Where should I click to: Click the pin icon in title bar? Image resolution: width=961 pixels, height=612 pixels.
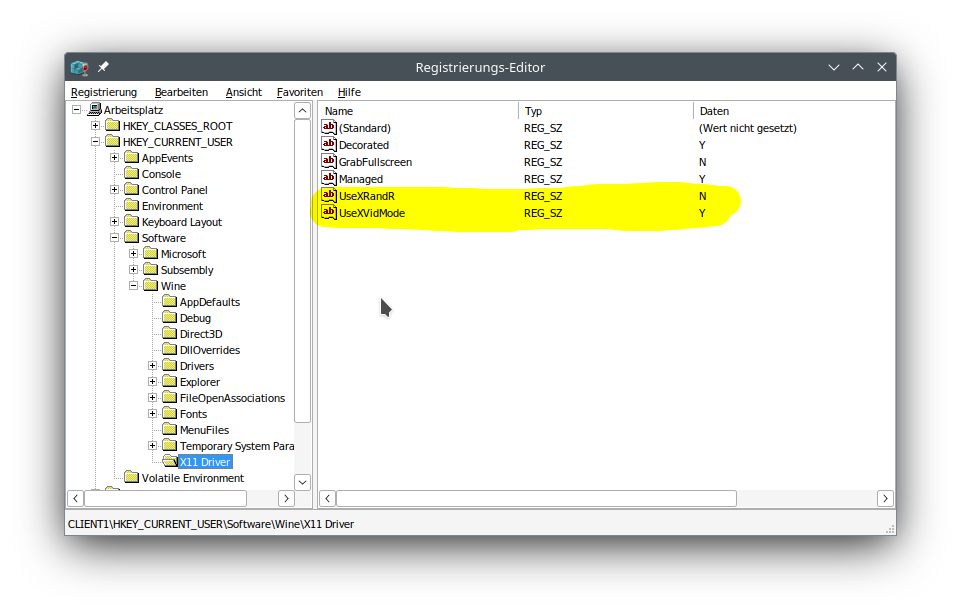click(x=103, y=67)
